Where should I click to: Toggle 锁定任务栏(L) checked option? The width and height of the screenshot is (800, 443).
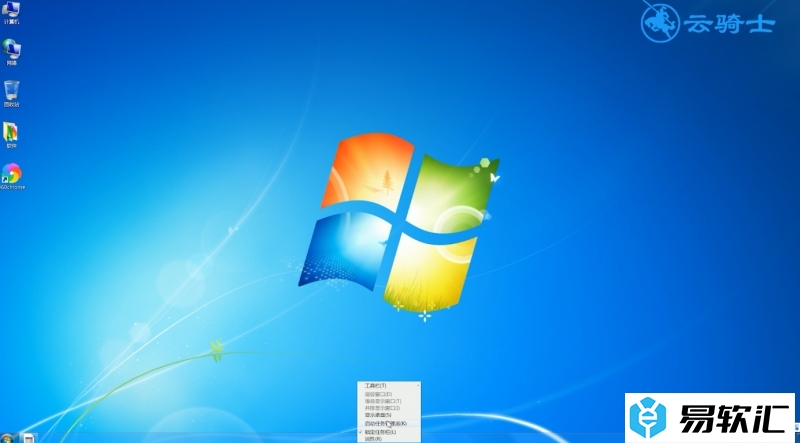tap(389, 432)
